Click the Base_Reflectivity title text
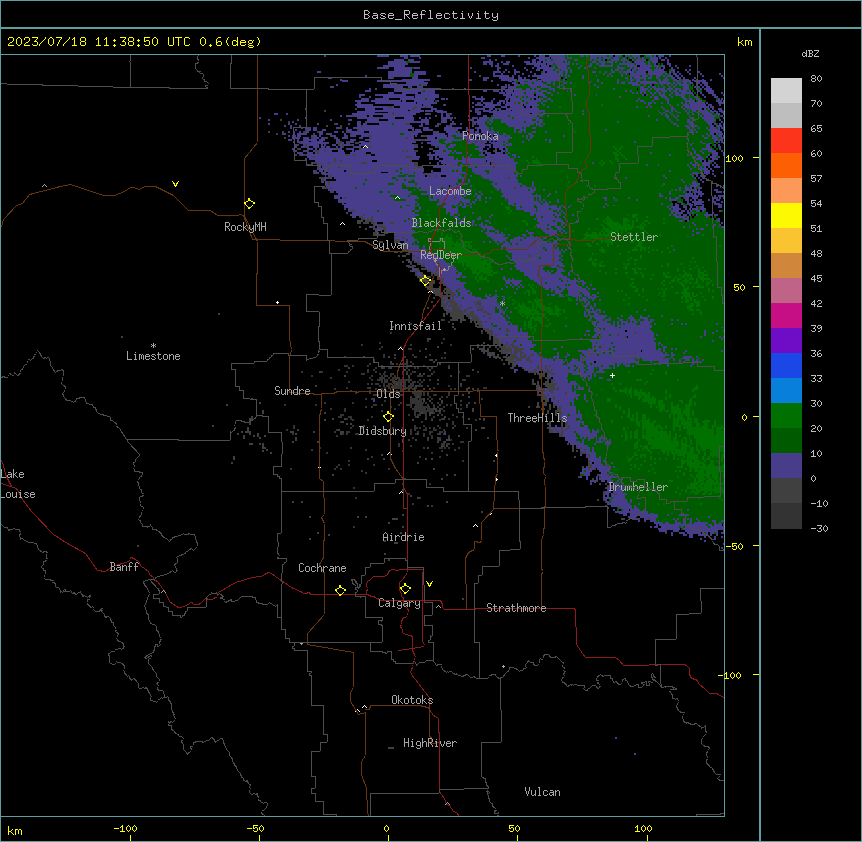Image resolution: width=862 pixels, height=842 pixels. (x=431, y=15)
